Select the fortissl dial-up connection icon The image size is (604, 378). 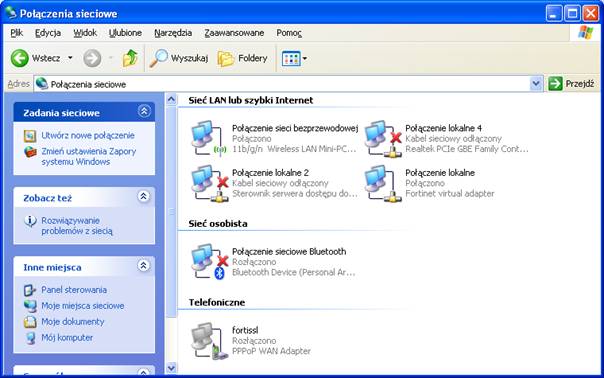pyautogui.click(x=210, y=341)
